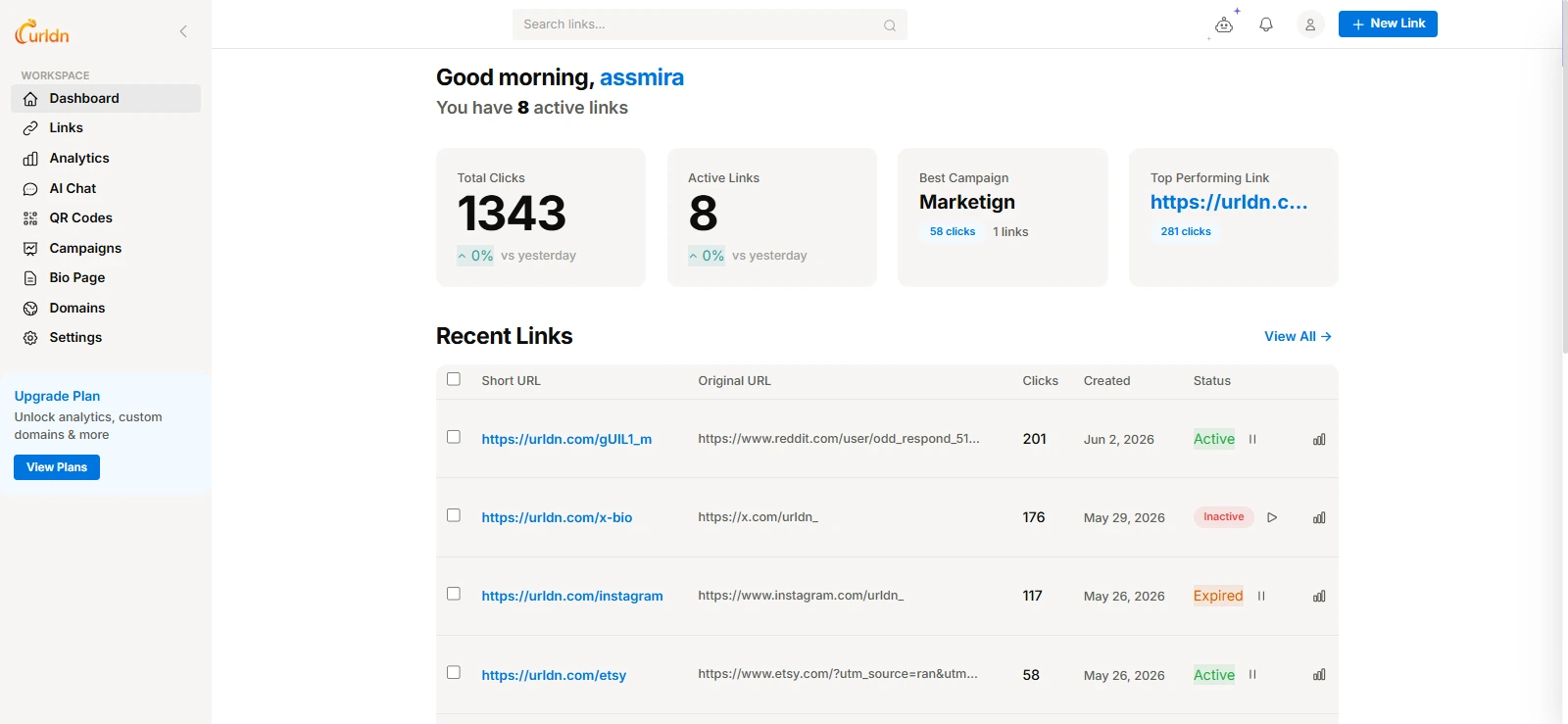
Task: Open short link urldn.com/instagram
Action: 572,596
